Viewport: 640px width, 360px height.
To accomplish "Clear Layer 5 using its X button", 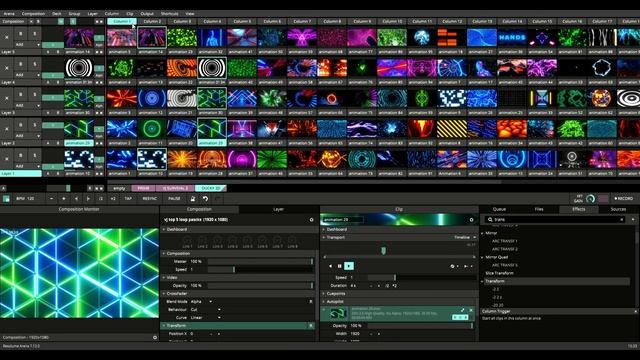I will [7, 37].
